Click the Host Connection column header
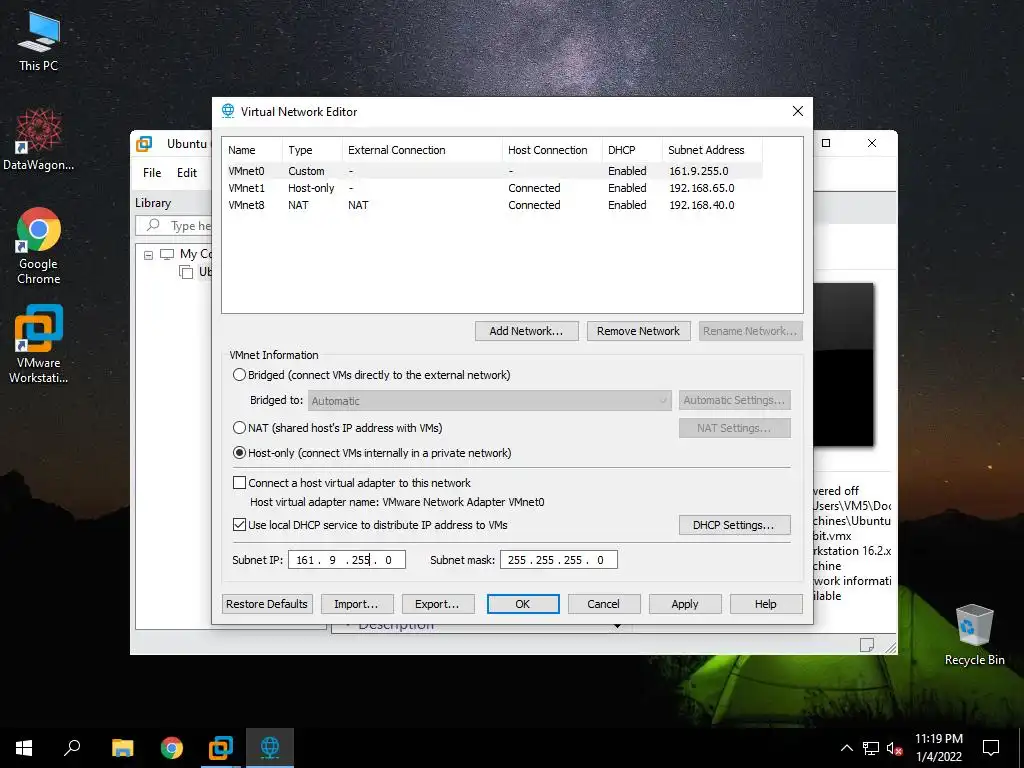This screenshot has height=768, width=1024. [x=552, y=150]
